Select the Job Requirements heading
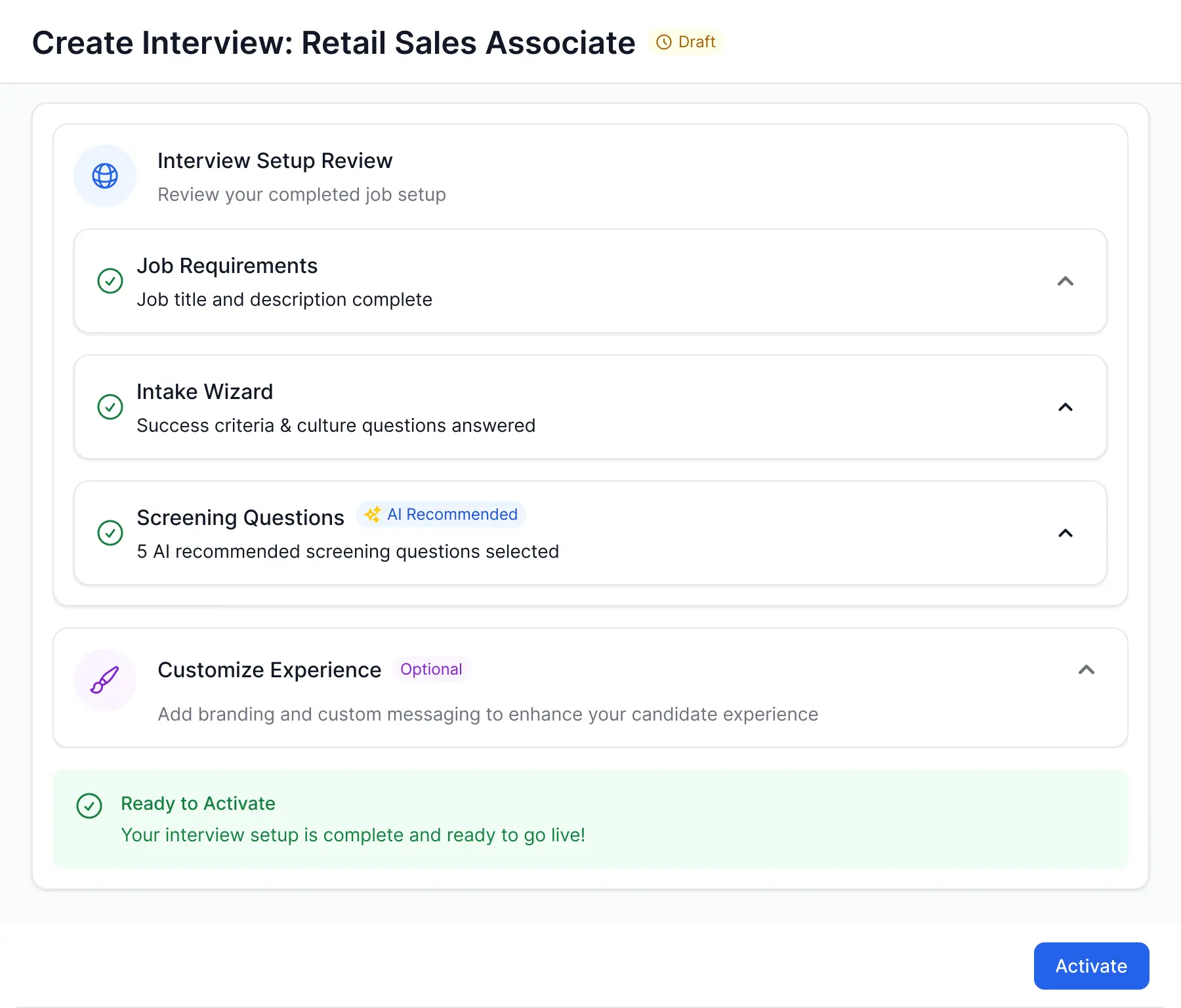Viewport: 1181px width, 1008px height. (x=227, y=266)
